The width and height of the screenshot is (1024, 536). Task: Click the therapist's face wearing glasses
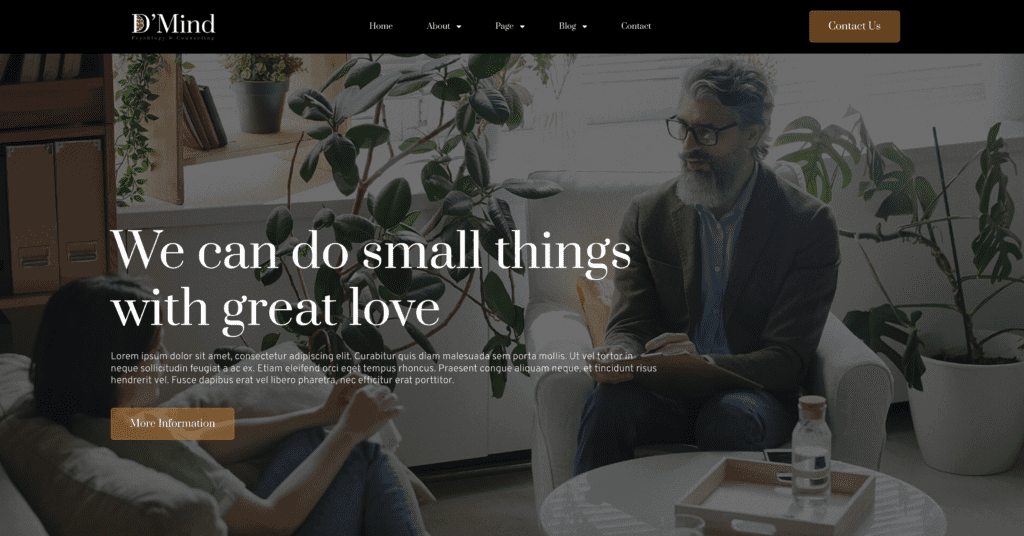pos(708,138)
